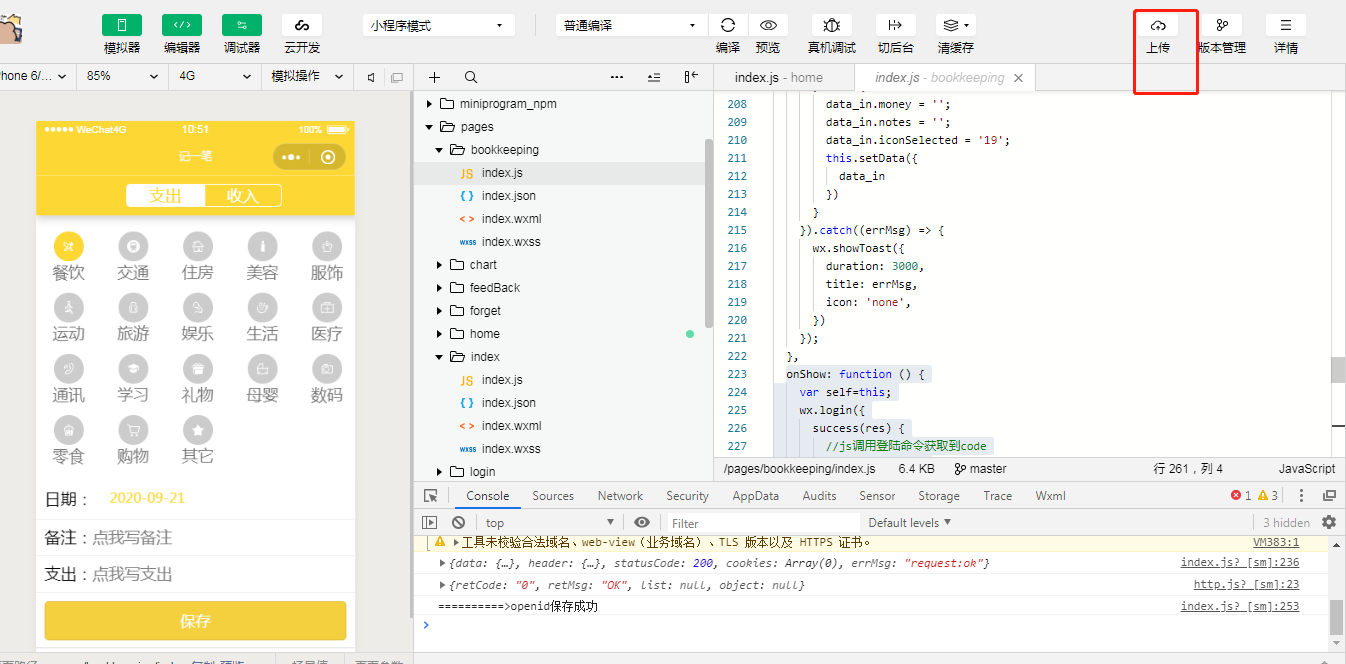Toggle the console sidebar icon
This screenshot has height=664, width=1346.
point(430,522)
